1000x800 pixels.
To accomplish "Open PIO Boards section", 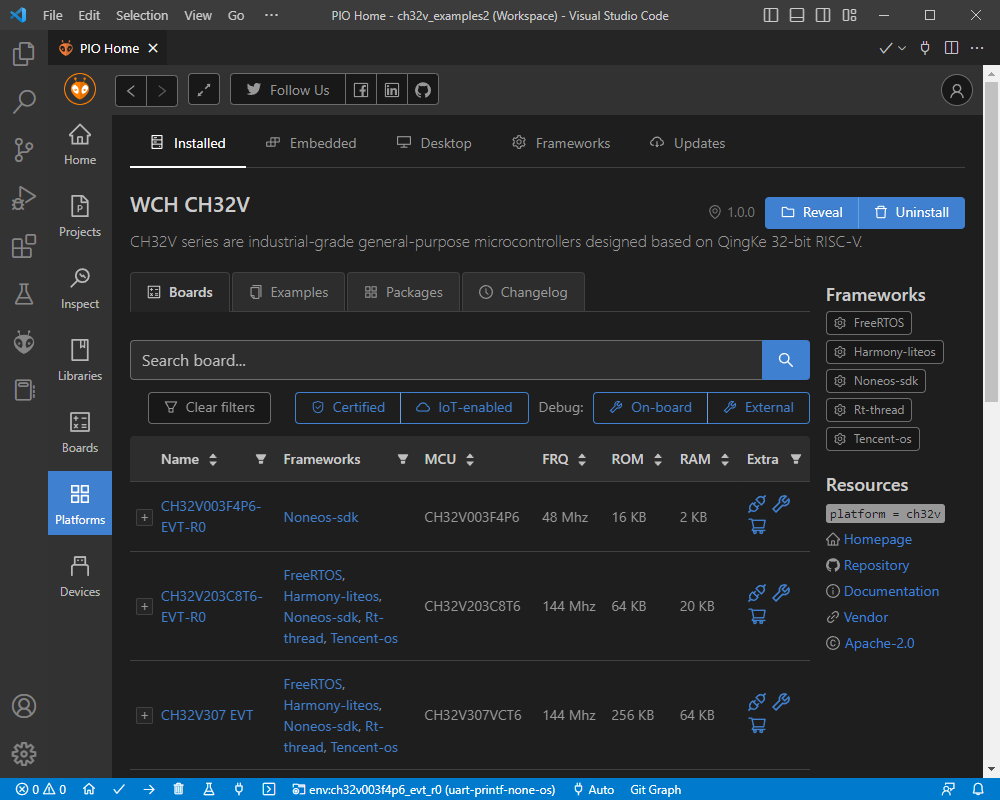I will (x=80, y=433).
